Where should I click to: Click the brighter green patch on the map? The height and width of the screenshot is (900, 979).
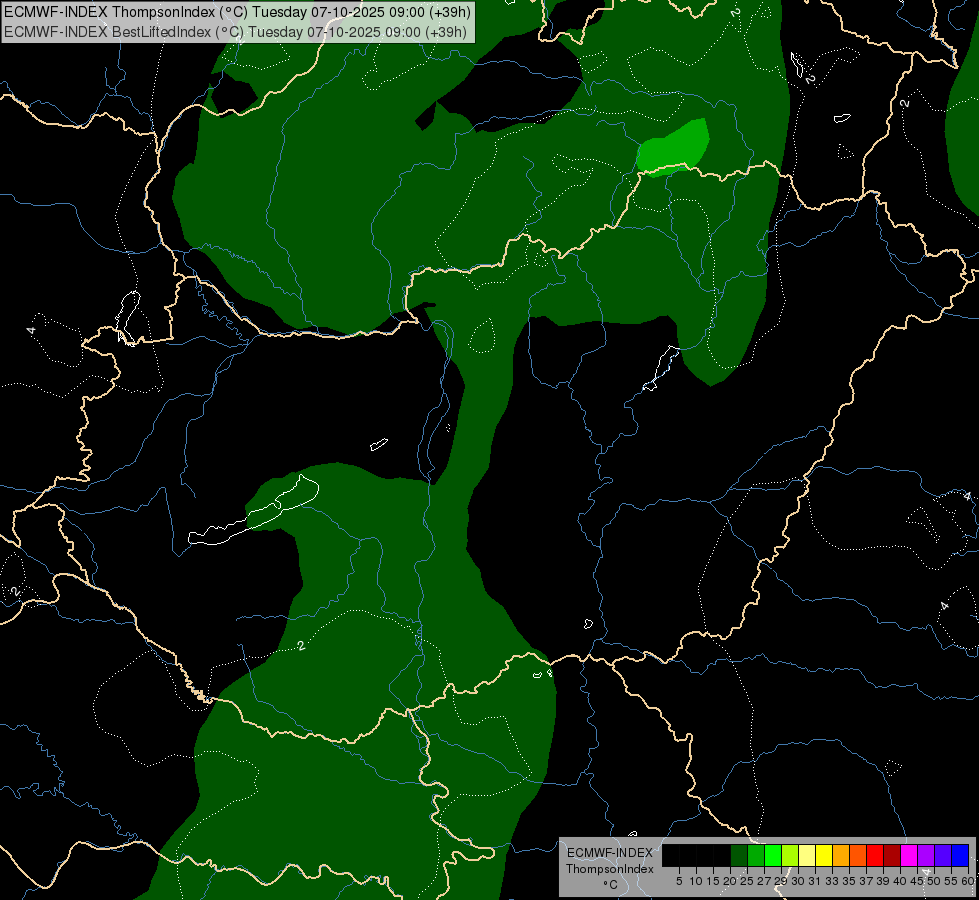click(x=674, y=149)
